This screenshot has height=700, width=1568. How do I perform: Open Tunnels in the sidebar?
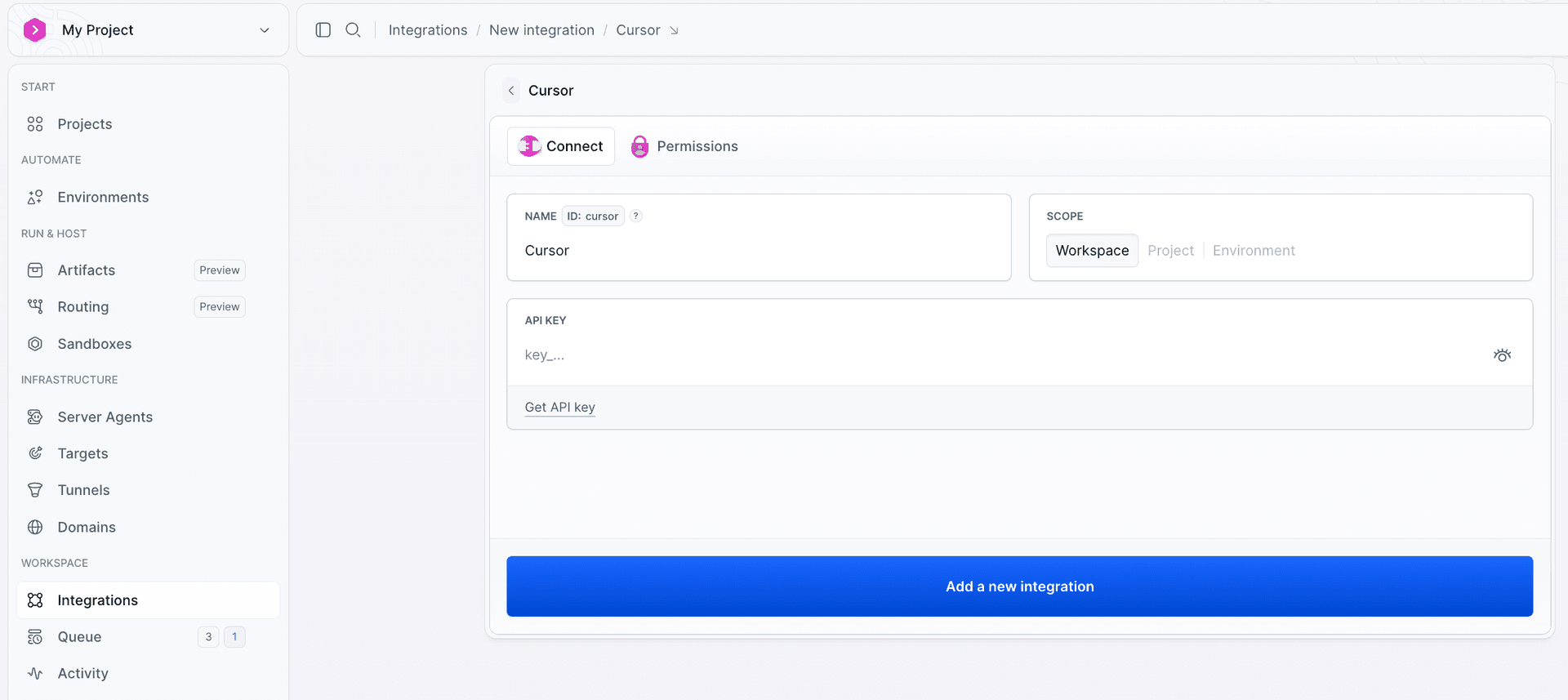[83, 490]
